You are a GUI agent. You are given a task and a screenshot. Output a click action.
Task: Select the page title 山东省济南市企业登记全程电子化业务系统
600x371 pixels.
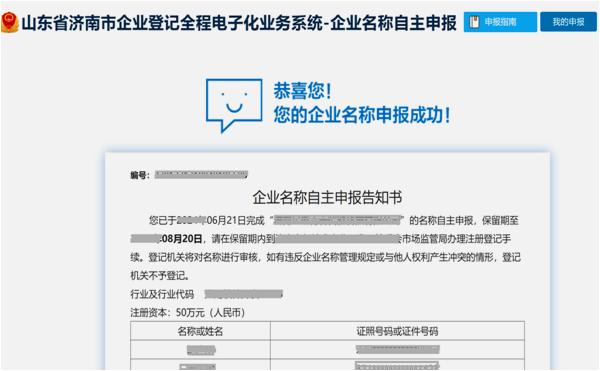coord(172,23)
